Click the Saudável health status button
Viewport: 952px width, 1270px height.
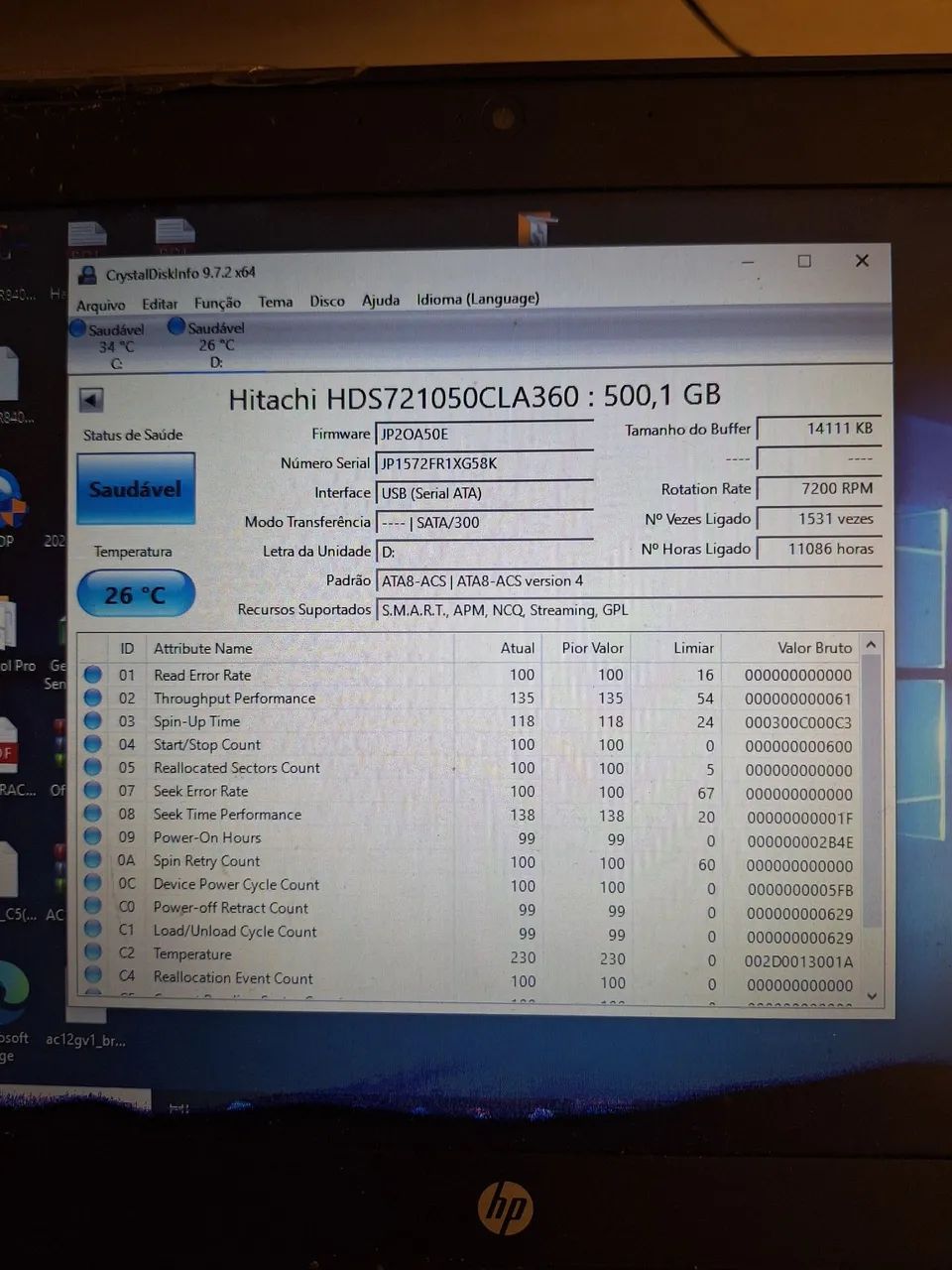[x=136, y=489]
